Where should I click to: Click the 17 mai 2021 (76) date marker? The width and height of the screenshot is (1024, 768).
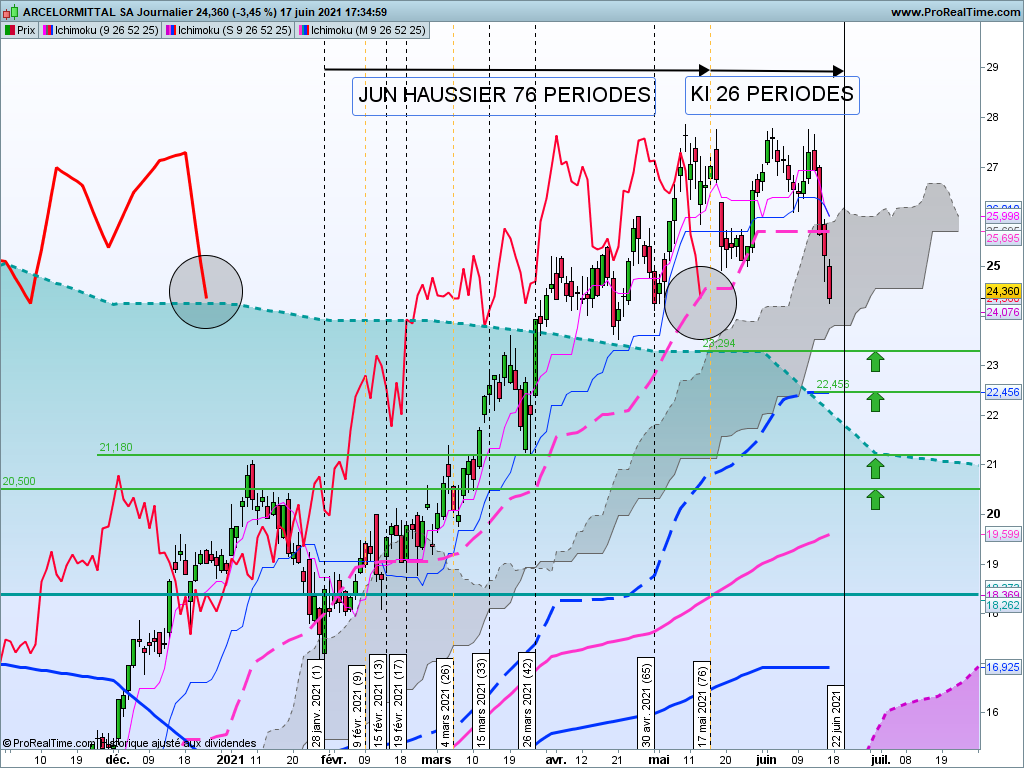(702, 705)
